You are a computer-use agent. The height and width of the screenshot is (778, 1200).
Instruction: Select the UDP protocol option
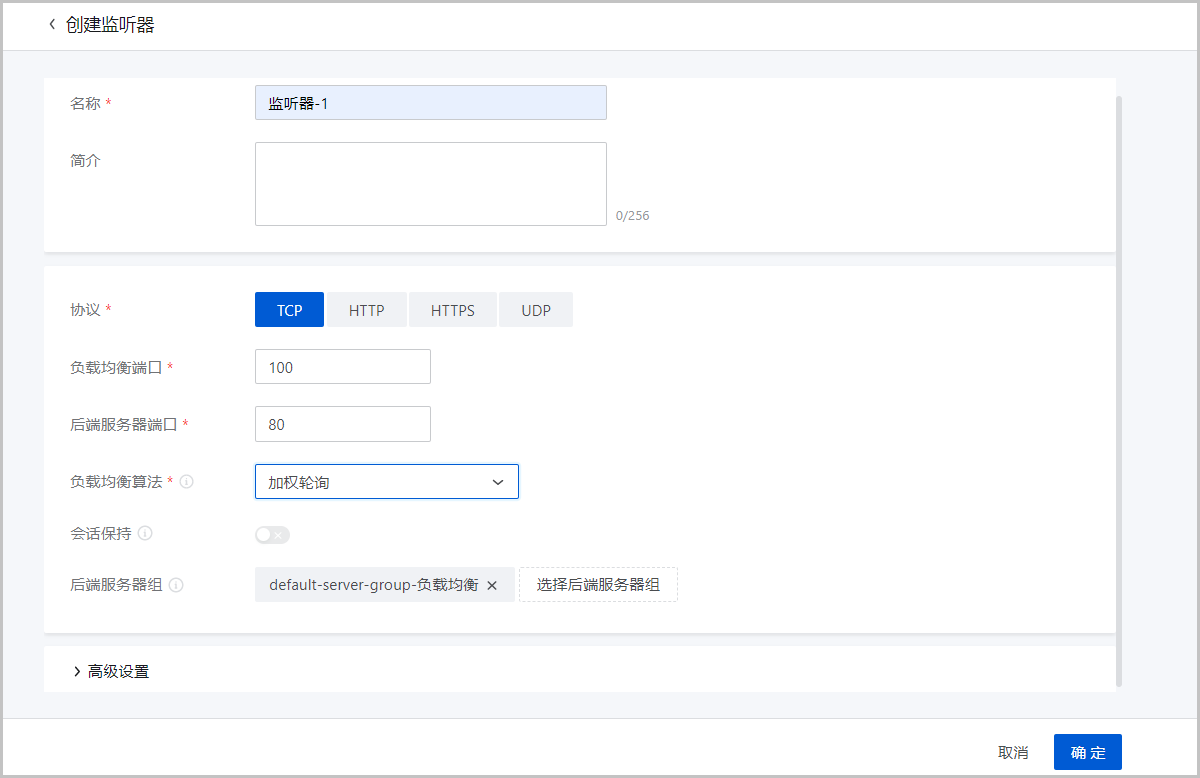tap(536, 310)
